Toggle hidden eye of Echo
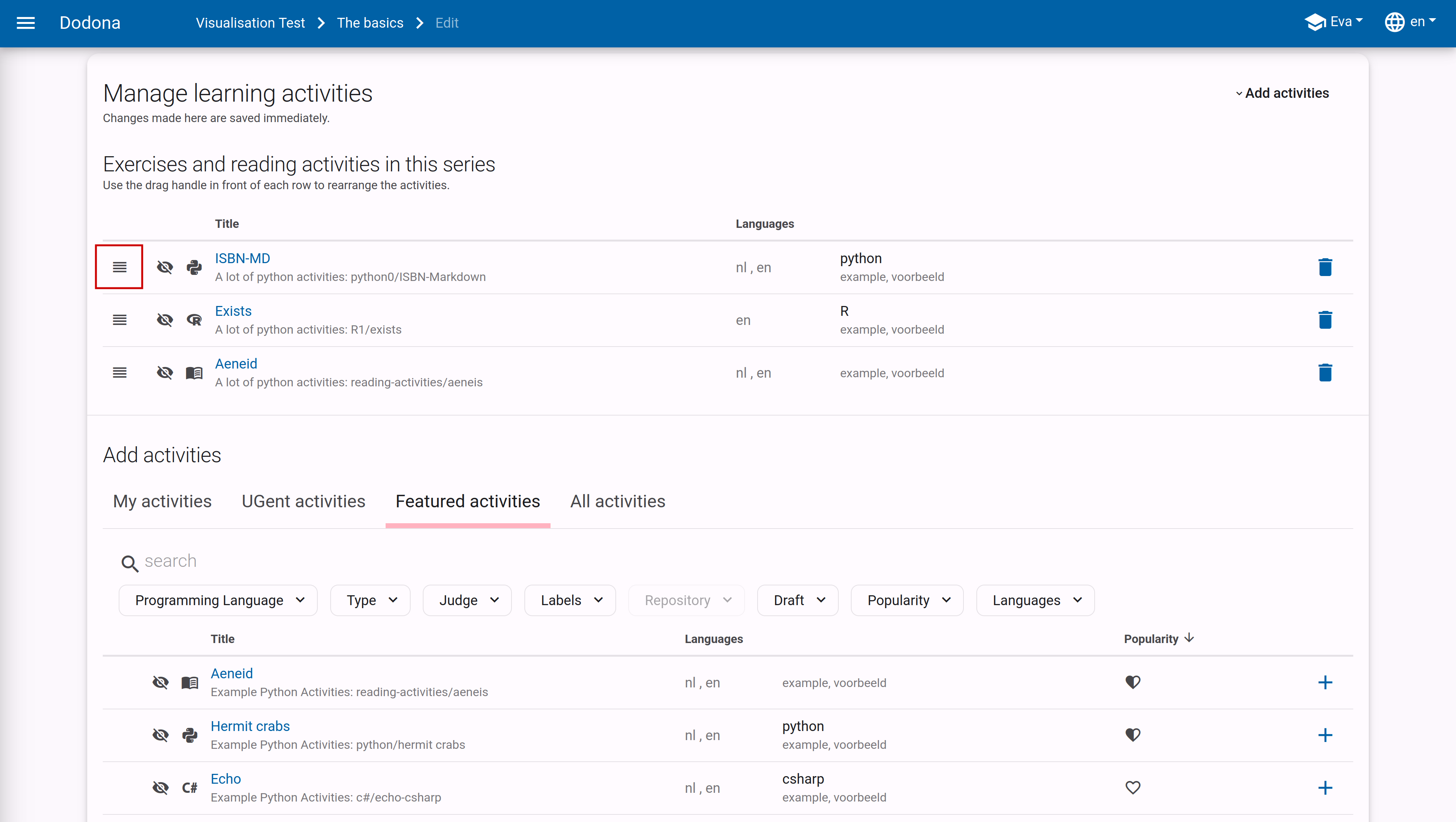Image resolution: width=1456 pixels, height=822 pixels. coord(160,787)
